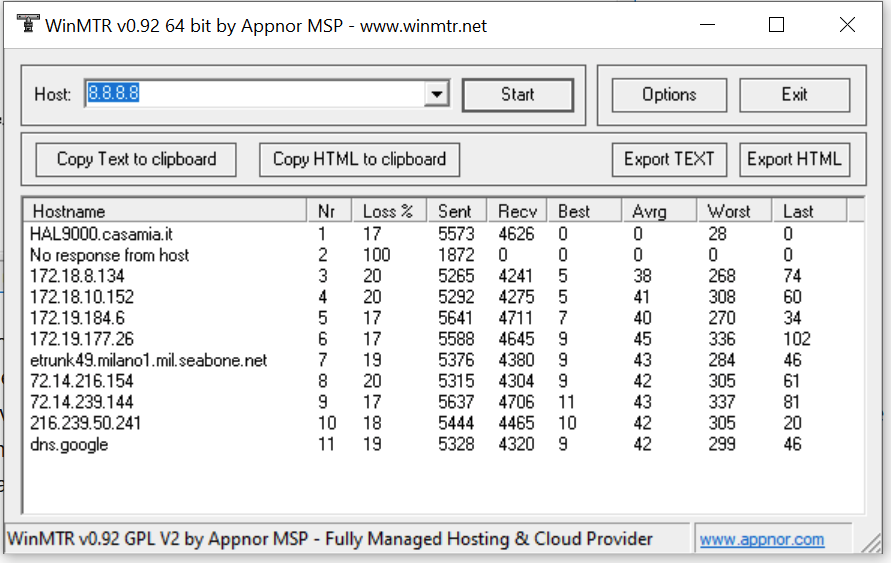Click Last value 74 for 172.18.8.134
891x563 pixels.
792,276
